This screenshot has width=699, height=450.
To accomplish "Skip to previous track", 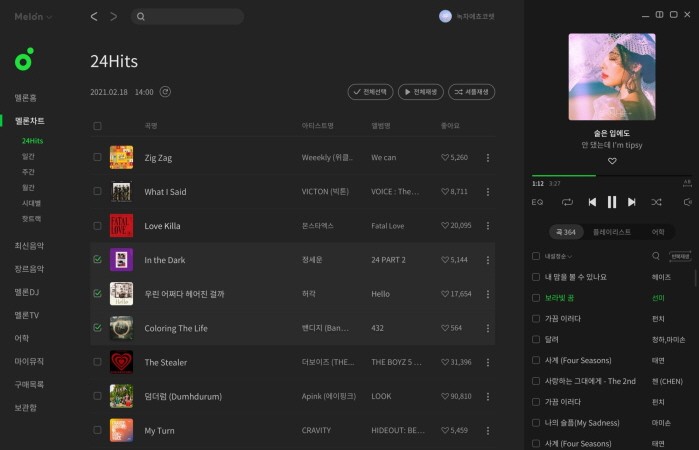I will point(592,202).
